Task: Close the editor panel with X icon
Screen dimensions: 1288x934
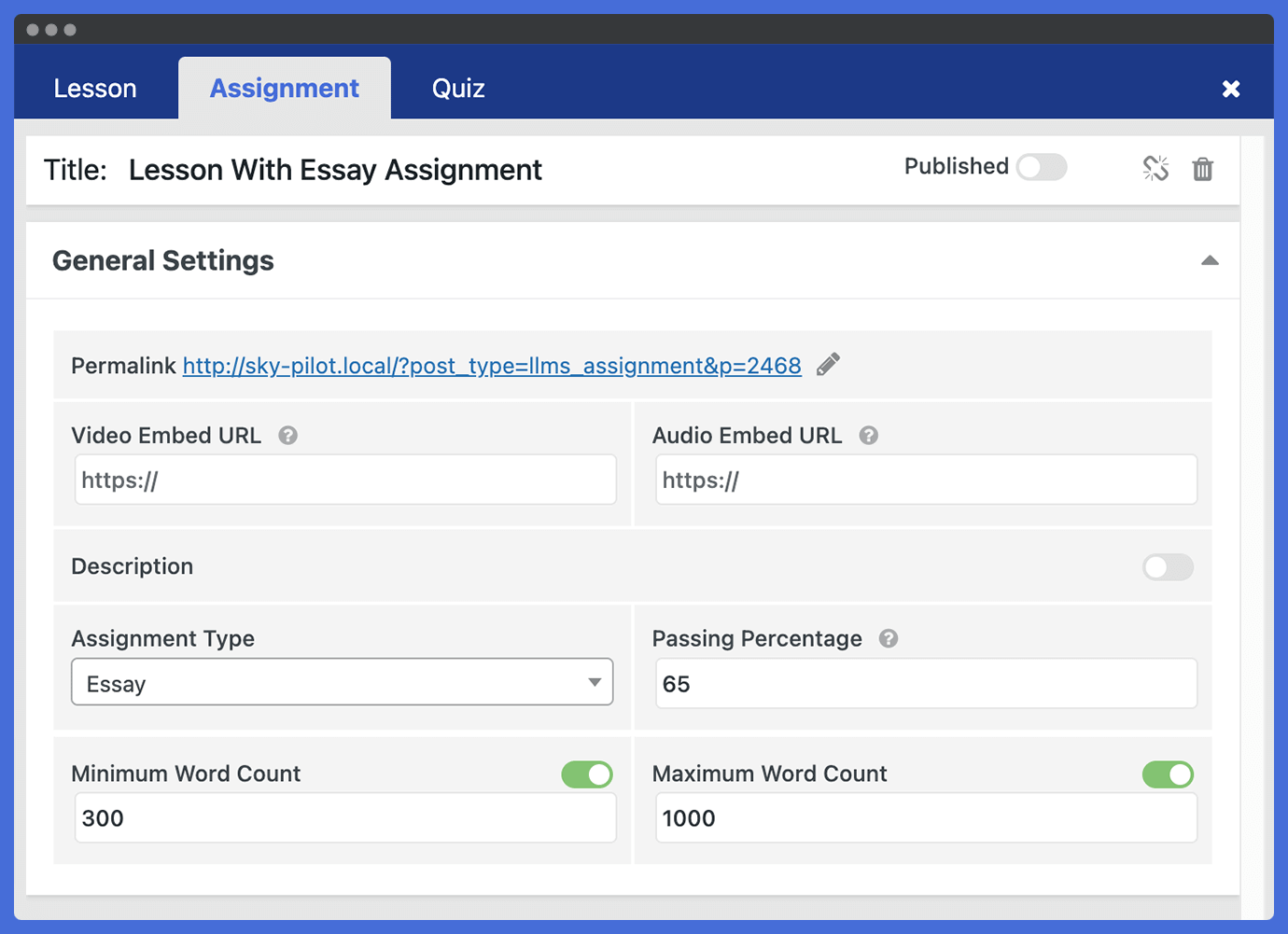Action: point(1231,89)
